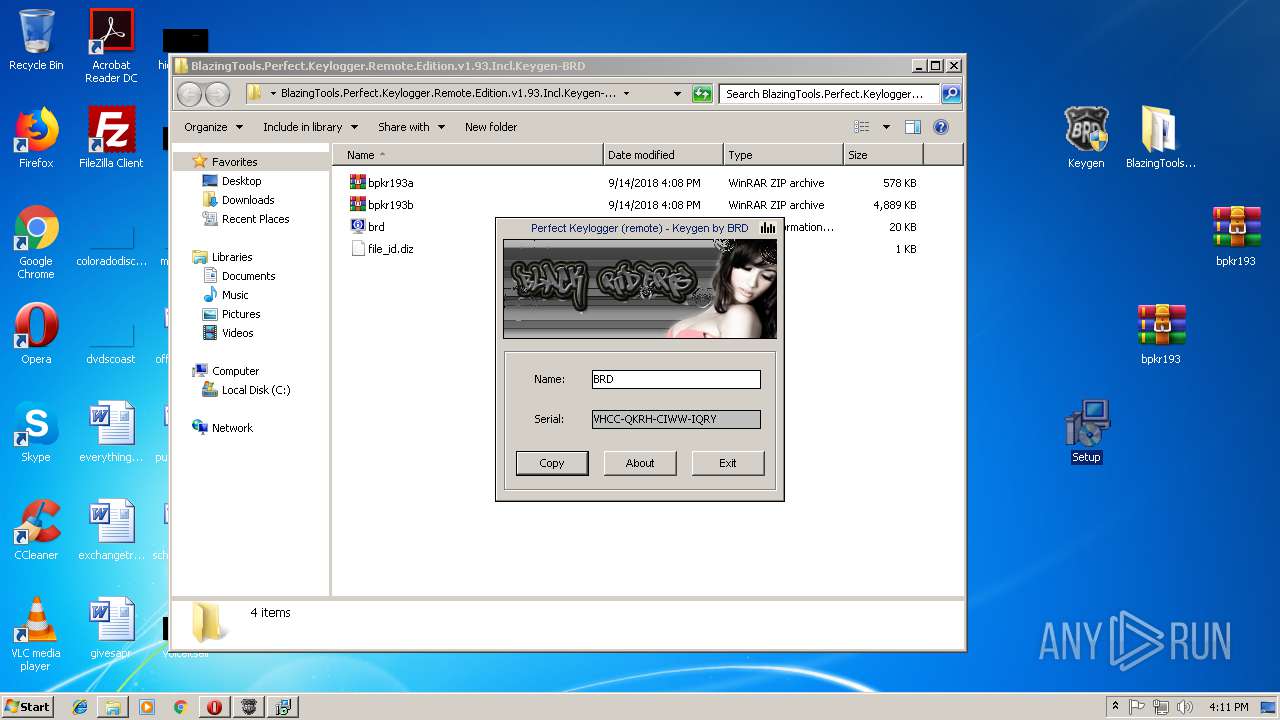The width and height of the screenshot is (1280, 720).
Task: Open the Explorer Help icon
Action: pyautogui.click(x=940, y=127)
